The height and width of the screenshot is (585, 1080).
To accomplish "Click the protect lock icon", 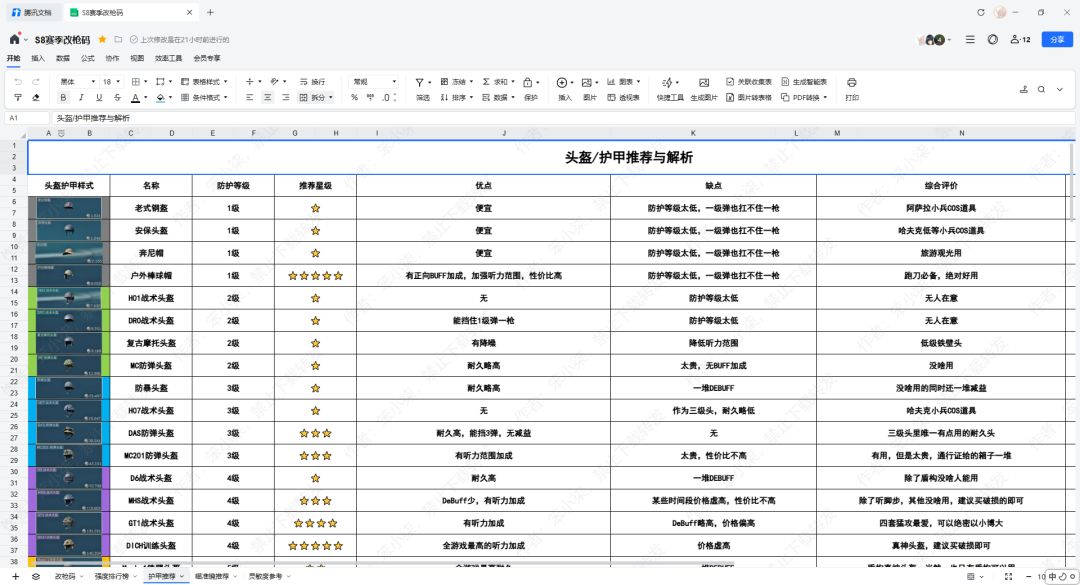I will tap(528, 83).
